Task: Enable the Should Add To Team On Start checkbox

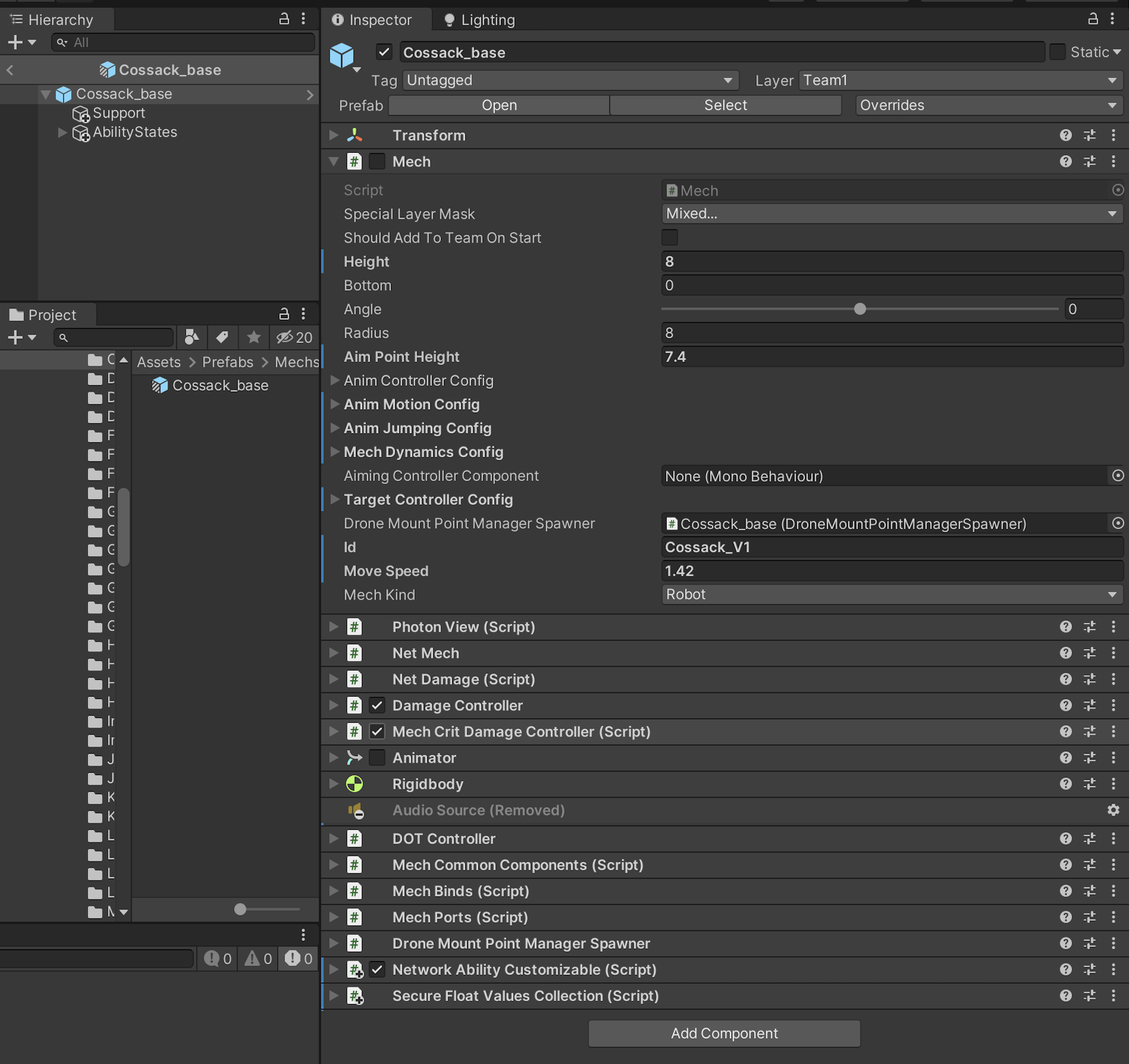Action: point(670,238)
